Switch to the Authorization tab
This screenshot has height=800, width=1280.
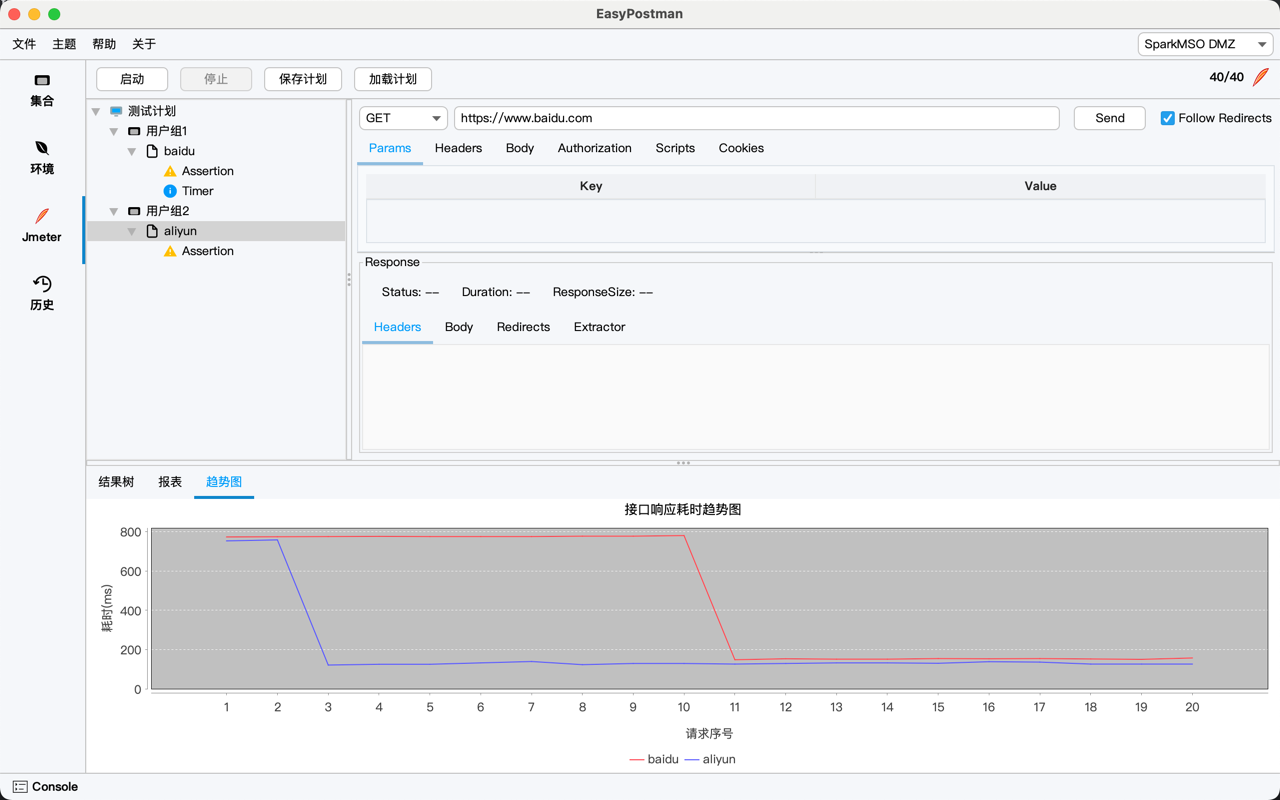pos(595,148)
